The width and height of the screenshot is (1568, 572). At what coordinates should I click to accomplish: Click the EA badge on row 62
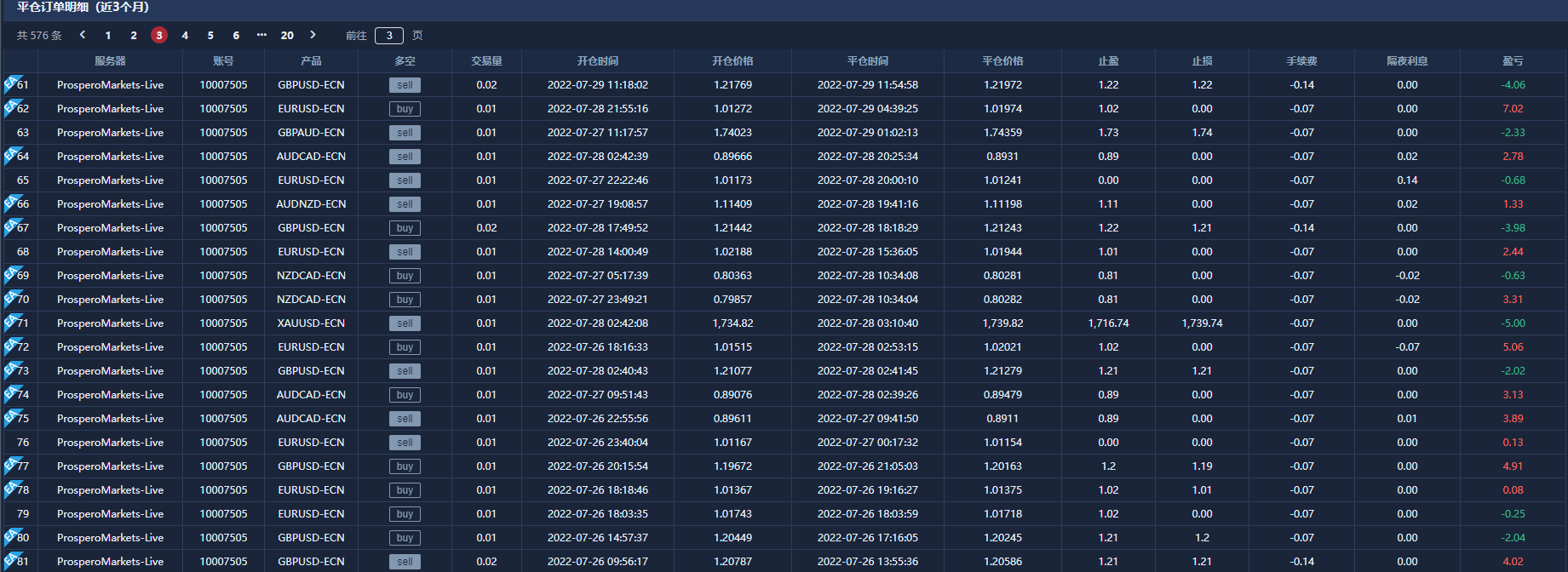(x=11, y=106)
